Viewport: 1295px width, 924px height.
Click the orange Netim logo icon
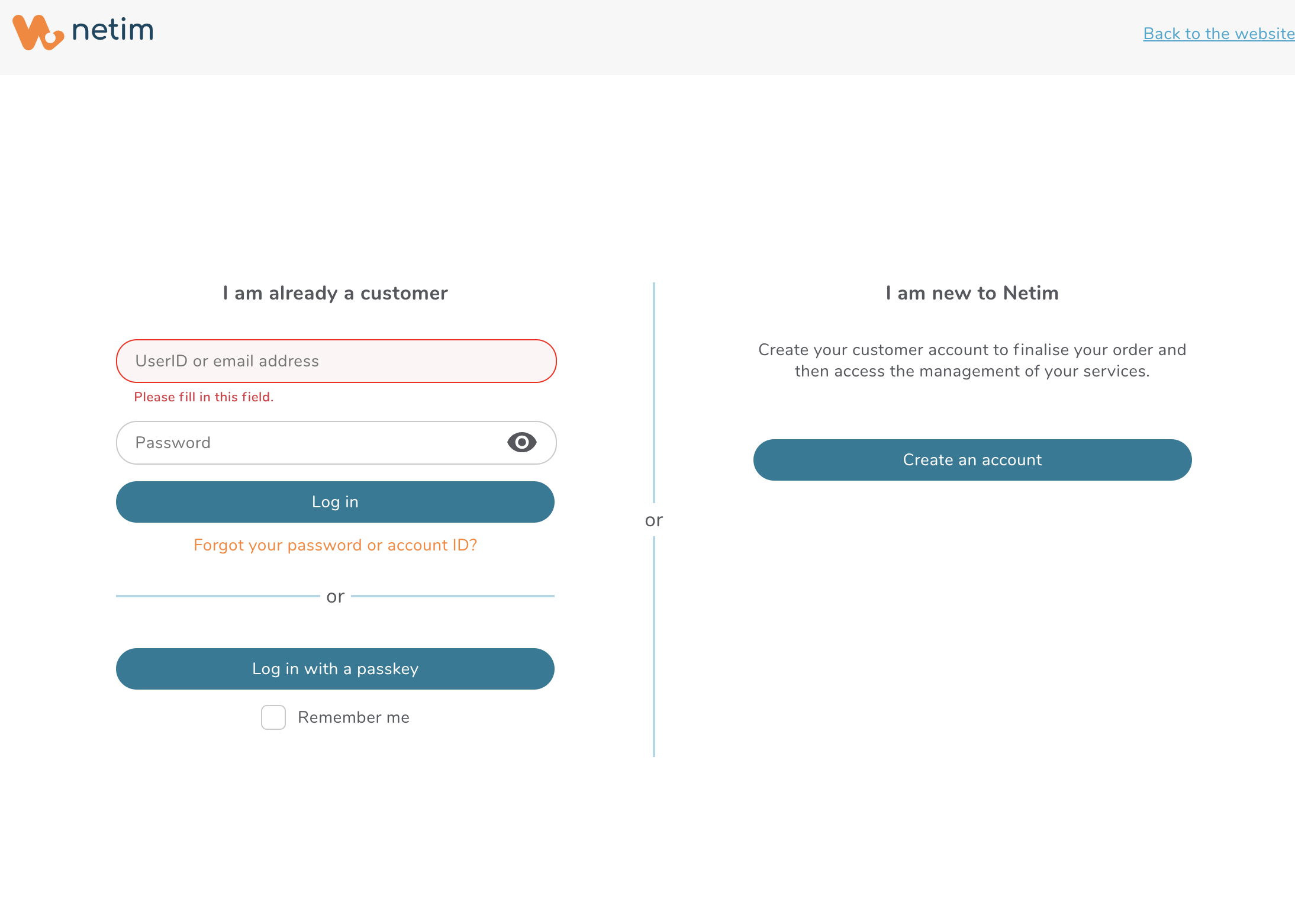[38, 32]
